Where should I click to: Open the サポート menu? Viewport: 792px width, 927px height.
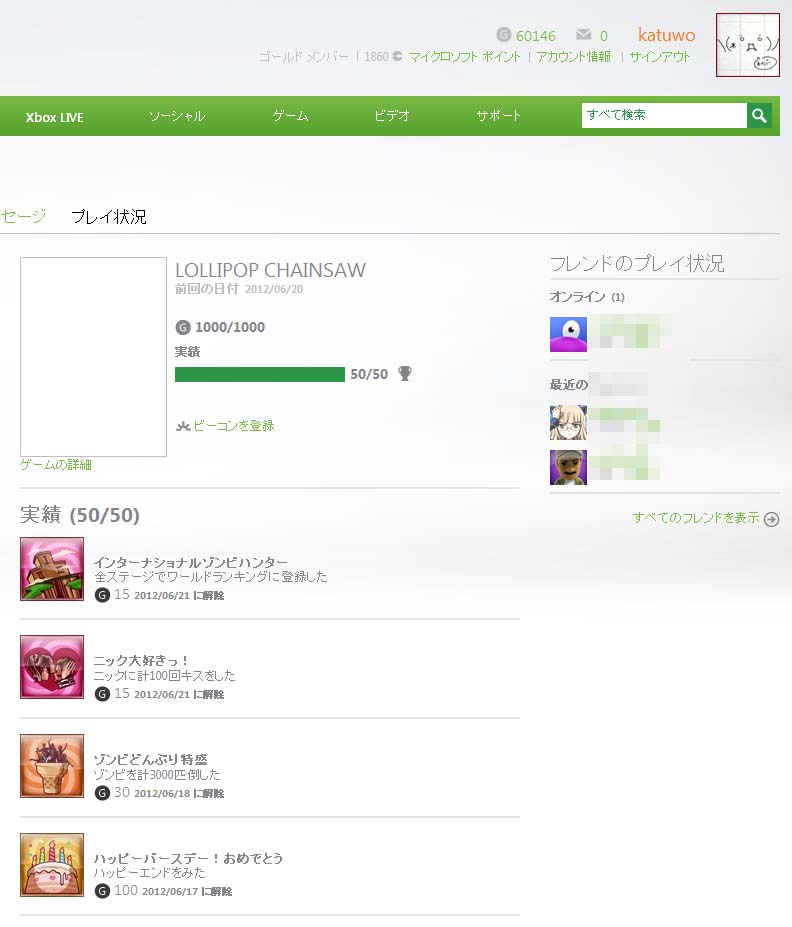coord(499,115)
